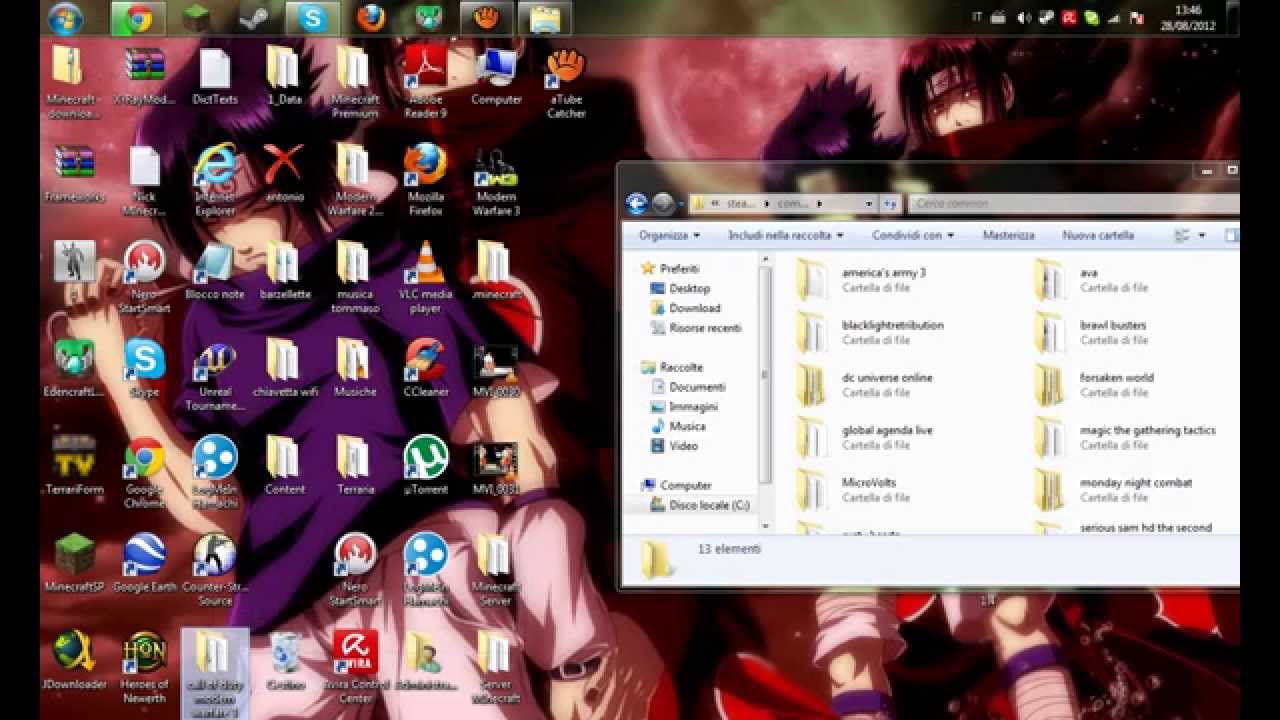Viewport: 1280px width, 720px height.
Task: Select the Computer desktop icon
Action: [495, 76]
